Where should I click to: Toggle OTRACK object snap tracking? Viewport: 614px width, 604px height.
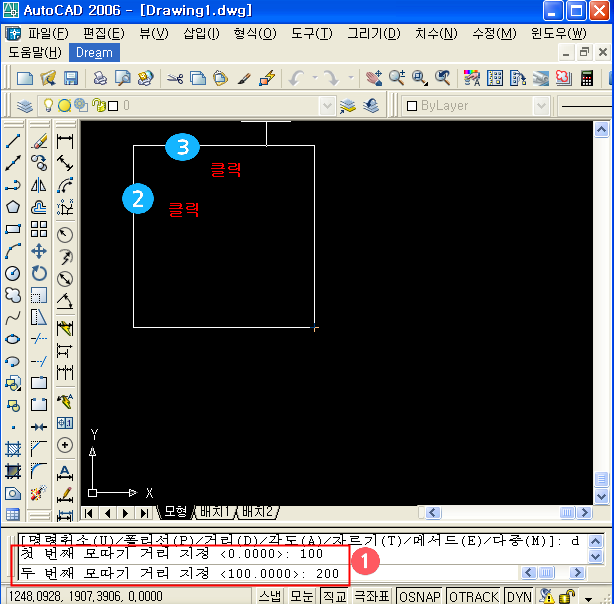(474, 596)
